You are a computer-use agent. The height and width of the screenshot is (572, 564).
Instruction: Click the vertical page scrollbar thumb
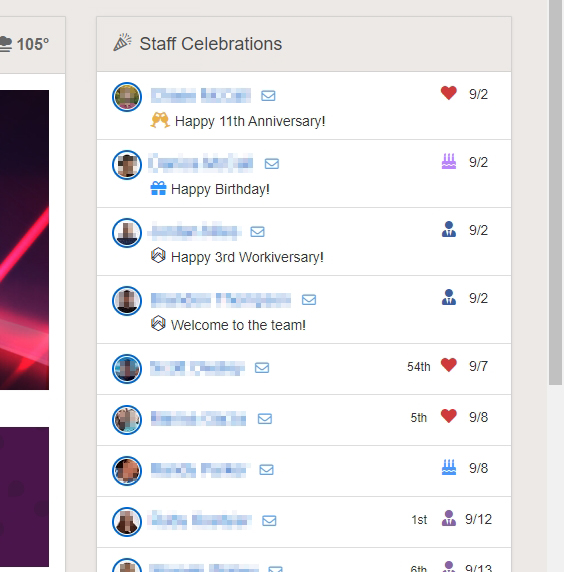click(x=556, y=192)
